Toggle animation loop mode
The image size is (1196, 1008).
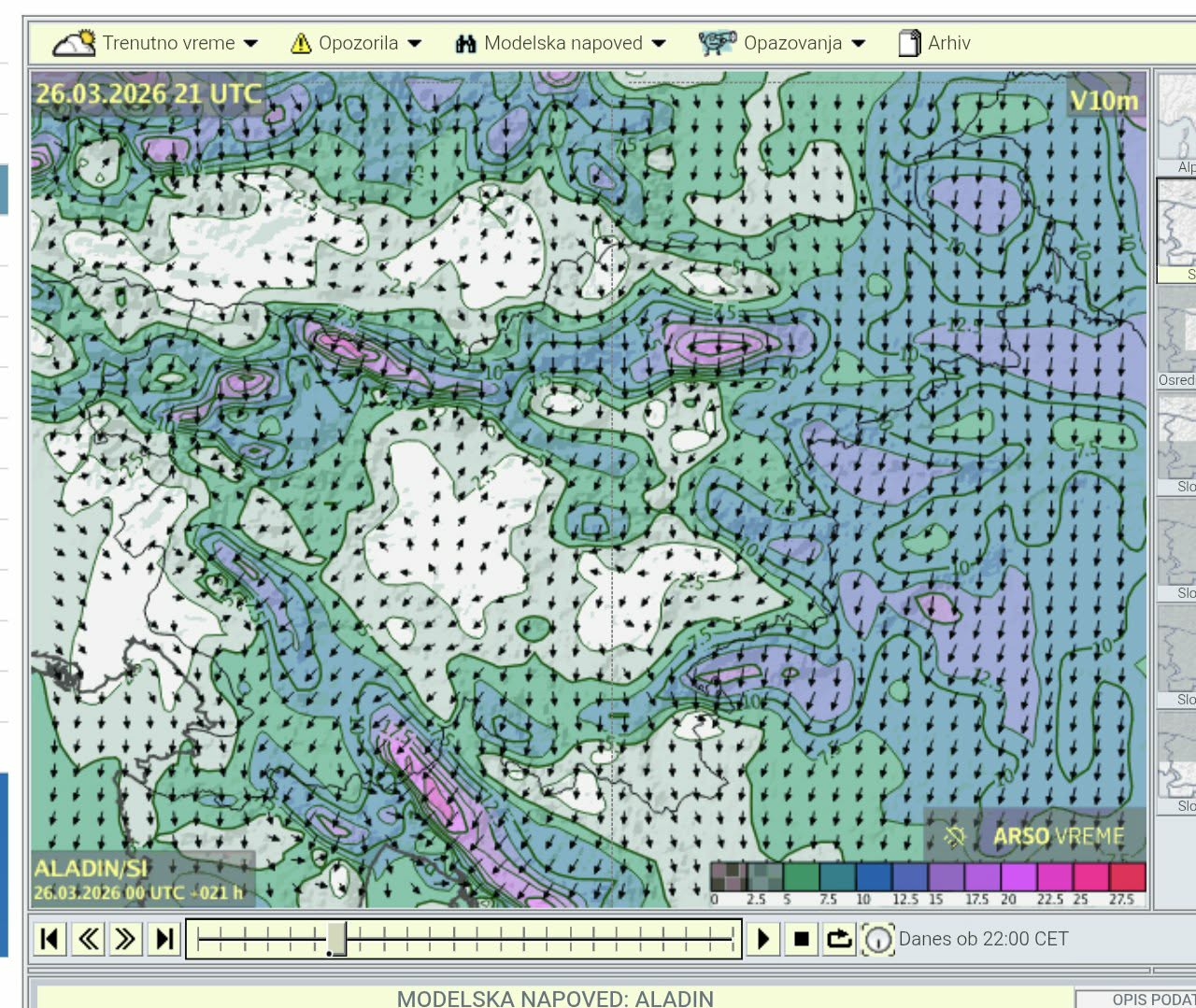(839, 939)
